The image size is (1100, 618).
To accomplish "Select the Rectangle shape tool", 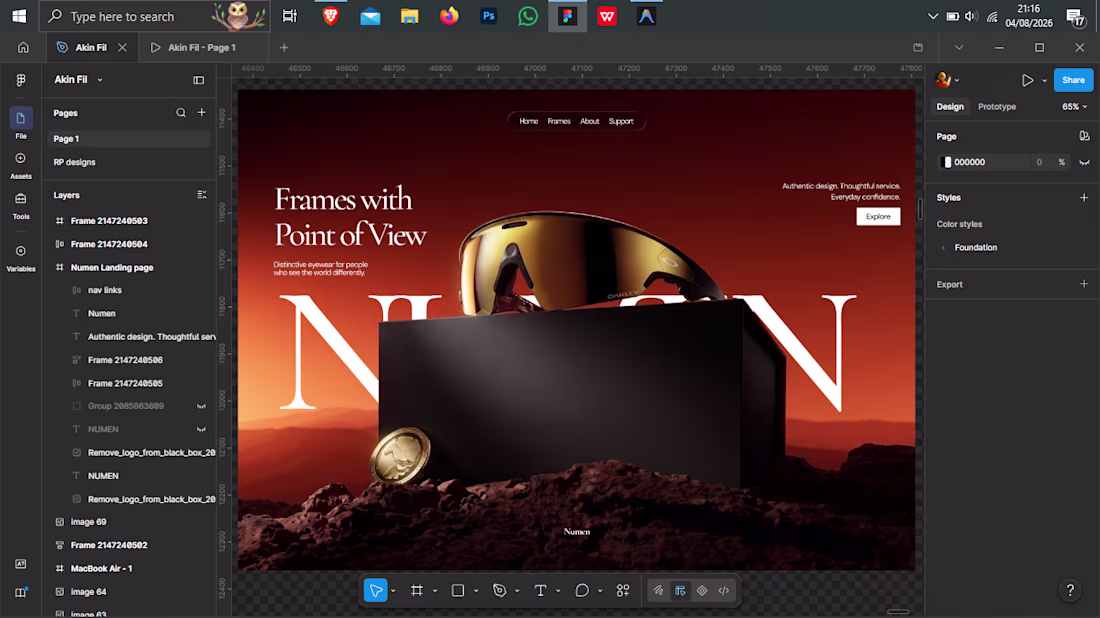I will [x=458, y=591].
